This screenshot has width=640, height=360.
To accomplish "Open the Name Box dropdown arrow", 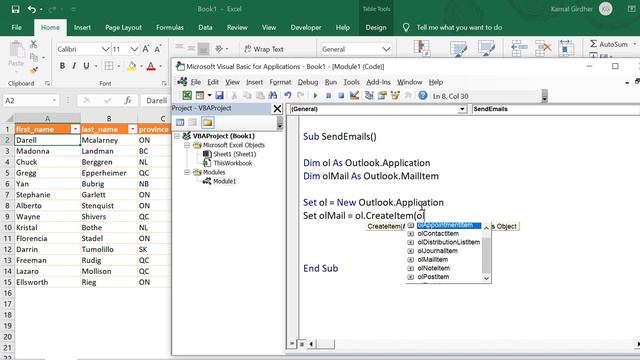I will [x=54, y=100].
